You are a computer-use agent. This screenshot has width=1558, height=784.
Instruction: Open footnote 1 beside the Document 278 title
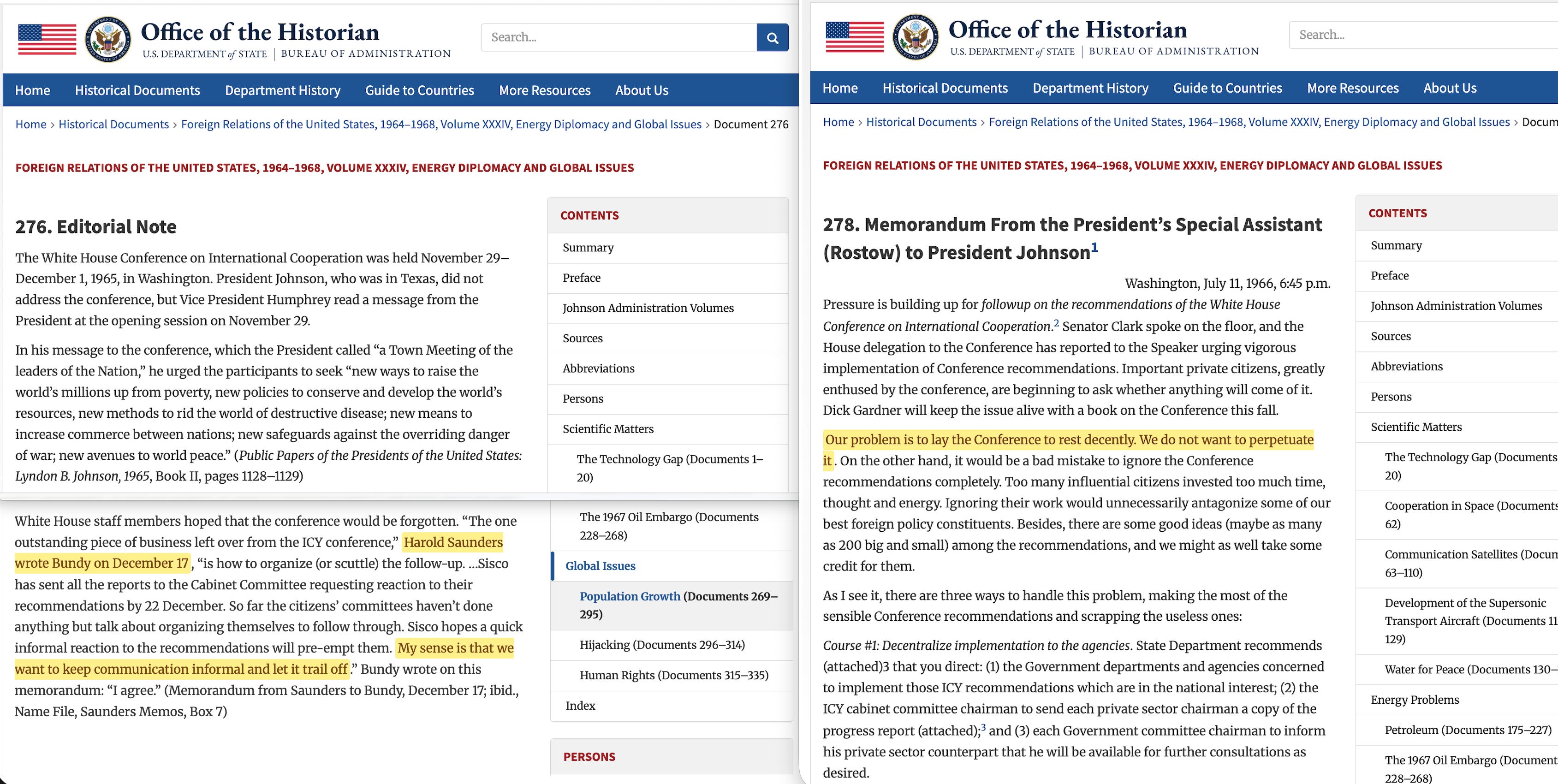pyautogui.click(x=1094, y=247)
